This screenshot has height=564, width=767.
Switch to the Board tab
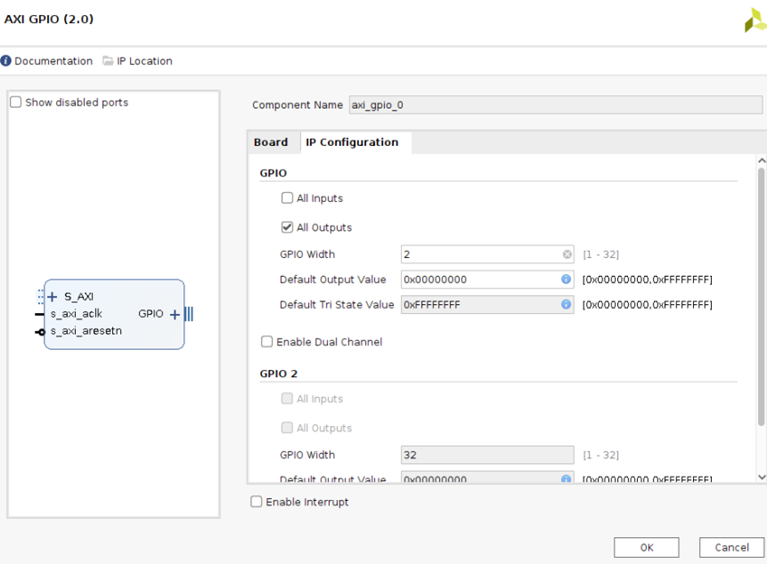pos(271,142)
